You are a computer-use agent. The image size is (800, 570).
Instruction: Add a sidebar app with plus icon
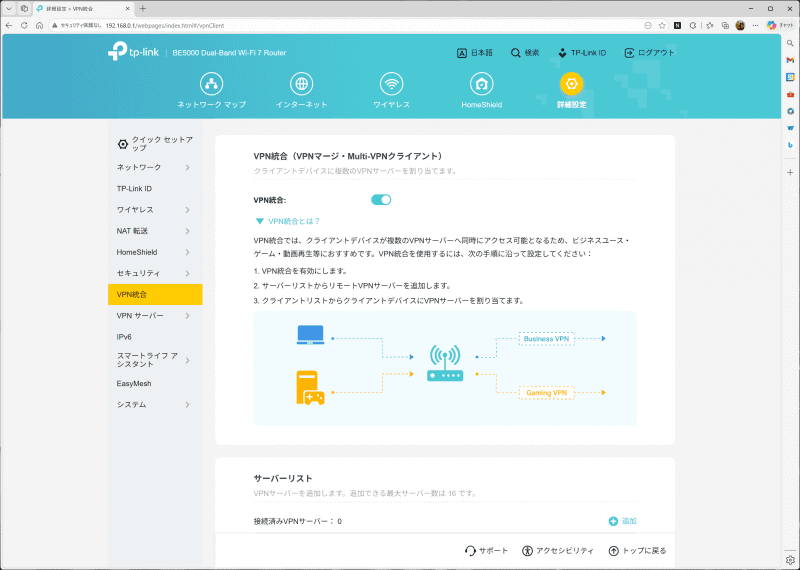[x=790, y=172]
